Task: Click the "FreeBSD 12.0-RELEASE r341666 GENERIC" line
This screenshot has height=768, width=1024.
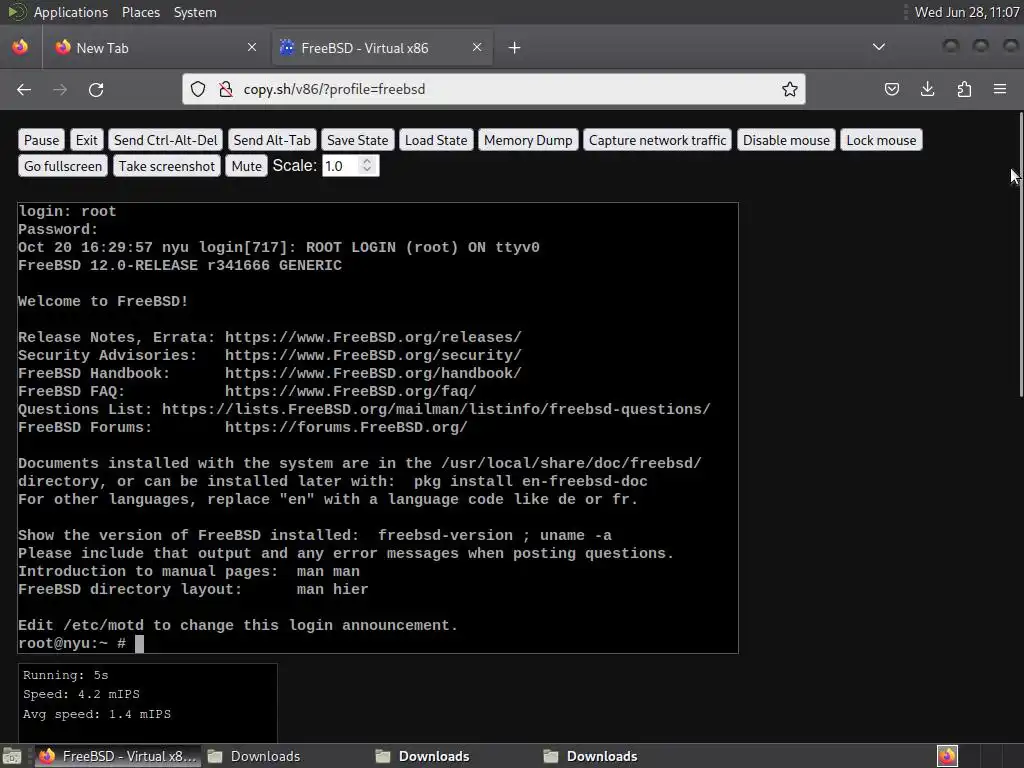Action: [x=180, y=266]
